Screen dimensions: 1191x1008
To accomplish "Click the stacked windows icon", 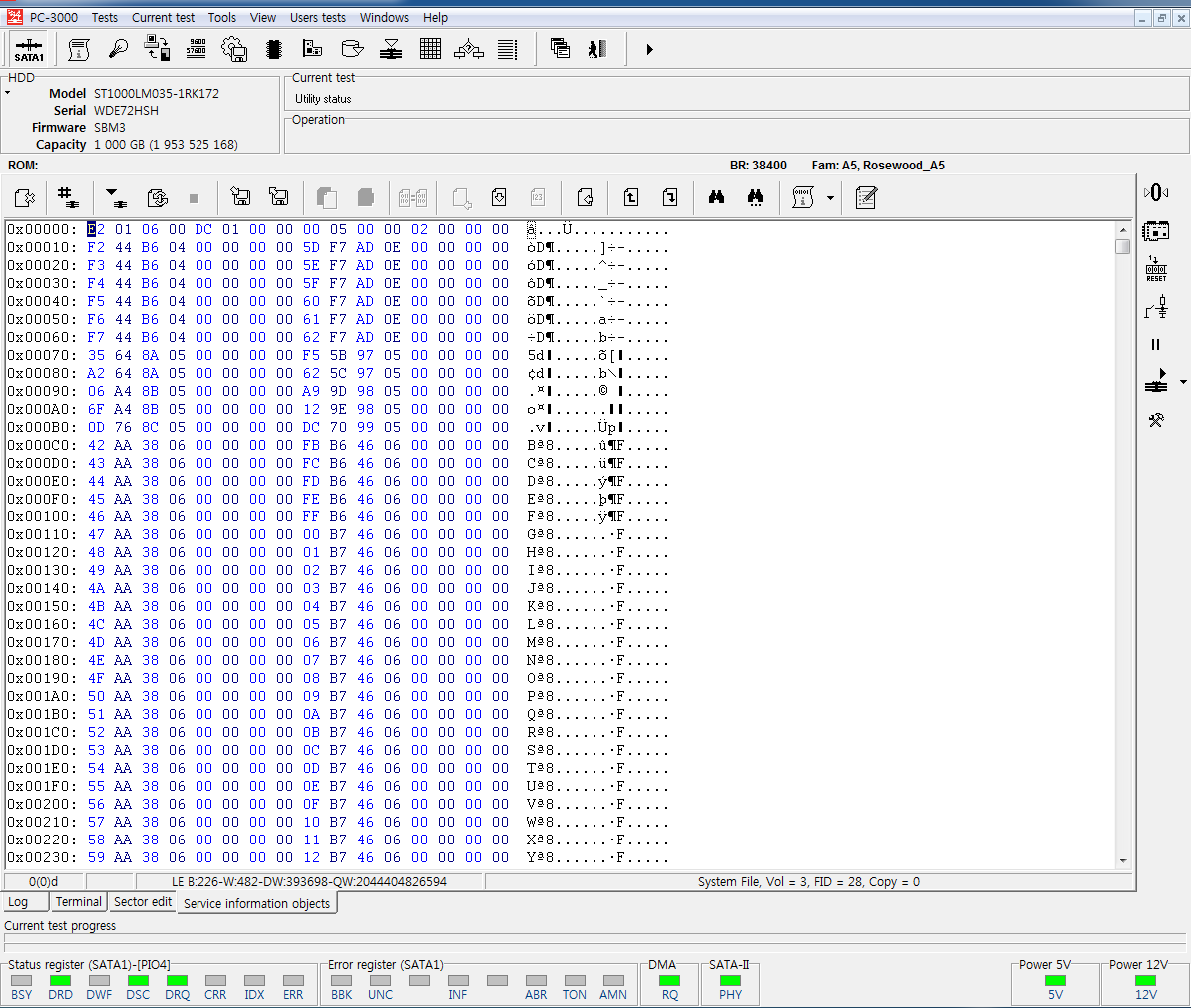I will tap(560, 49).
